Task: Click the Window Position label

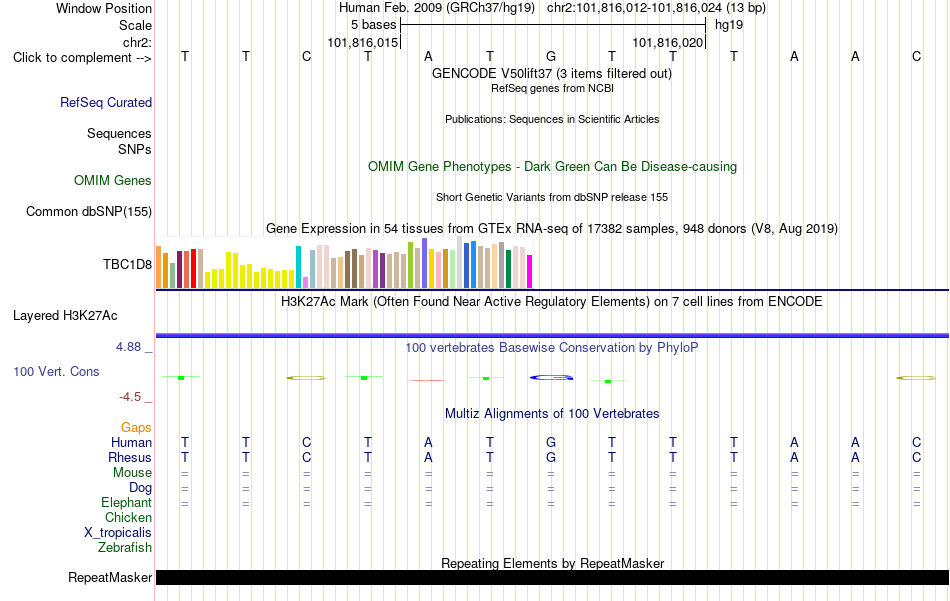Action: [104, 8]
